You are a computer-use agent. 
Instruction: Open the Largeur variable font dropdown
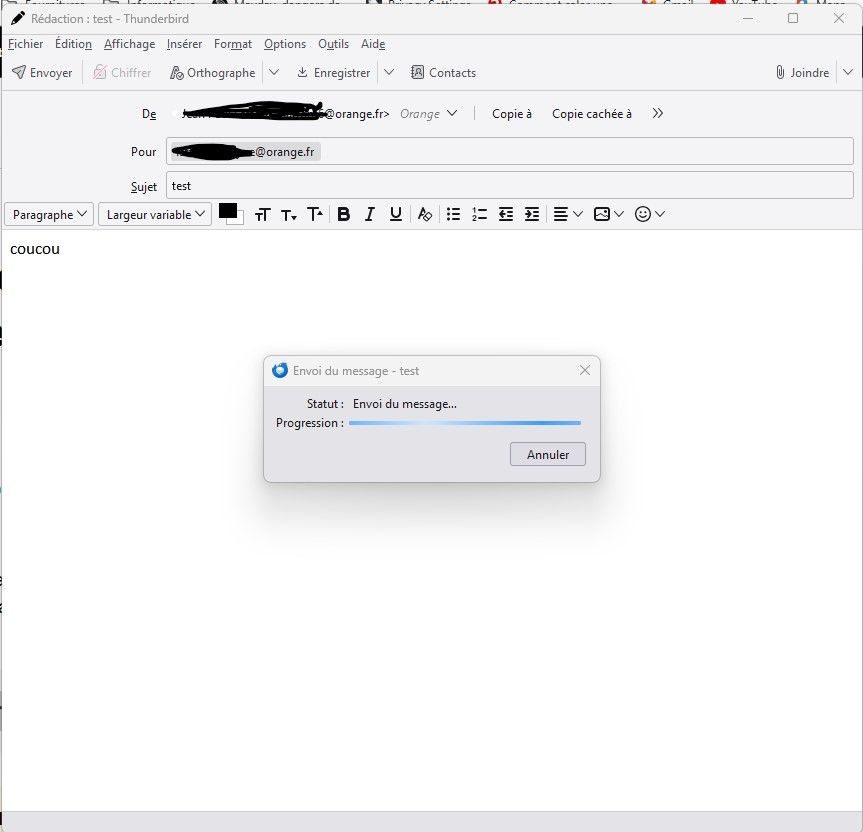tap(155, 214)
